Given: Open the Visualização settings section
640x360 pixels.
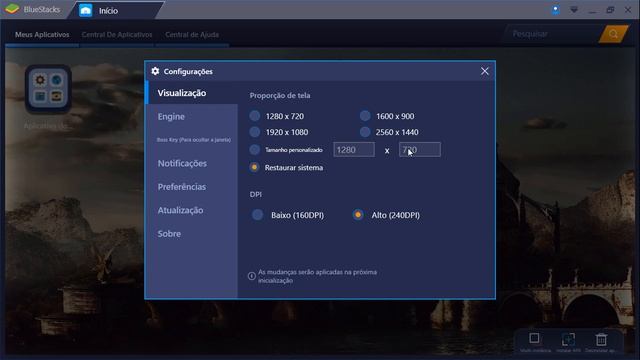Looking at the screenshot, I should 192,93.
